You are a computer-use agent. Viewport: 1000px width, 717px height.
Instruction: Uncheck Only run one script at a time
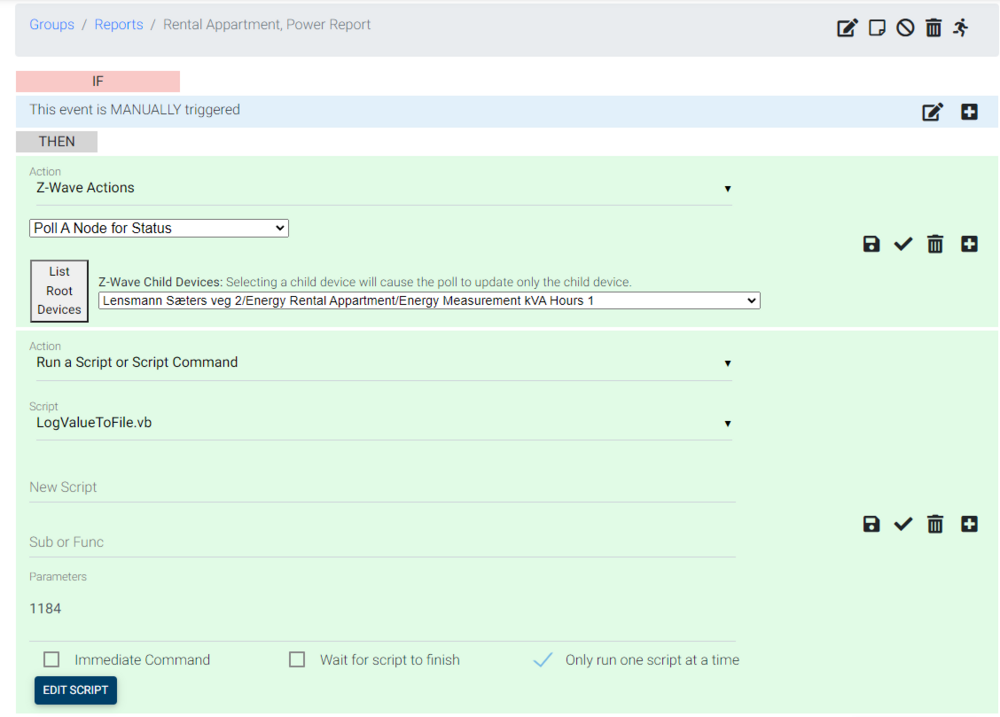543,660
